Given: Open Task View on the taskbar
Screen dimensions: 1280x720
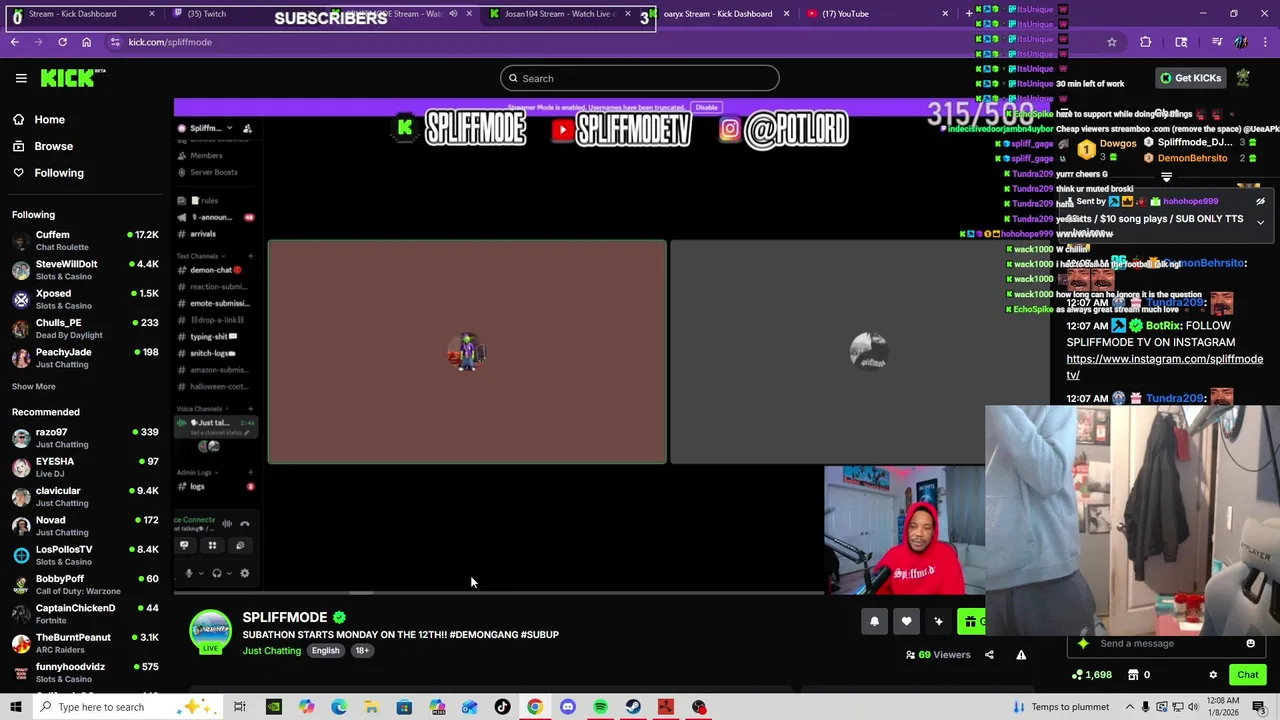Looking at the screenshot, I should (x=240, y=707).
